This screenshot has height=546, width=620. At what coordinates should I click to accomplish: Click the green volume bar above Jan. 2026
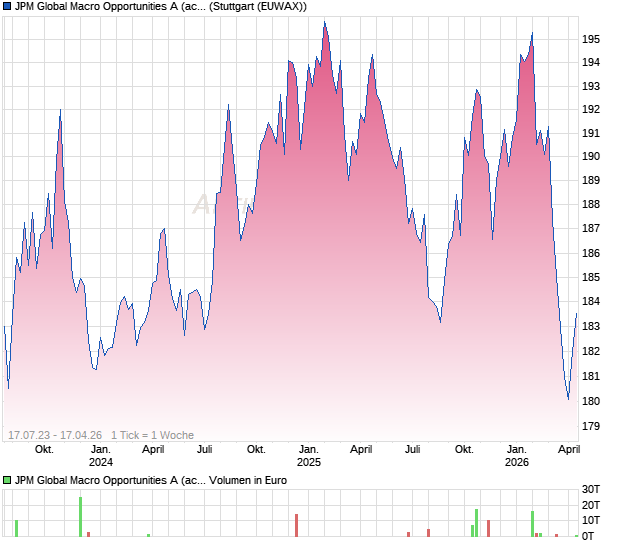click(531, 523)
